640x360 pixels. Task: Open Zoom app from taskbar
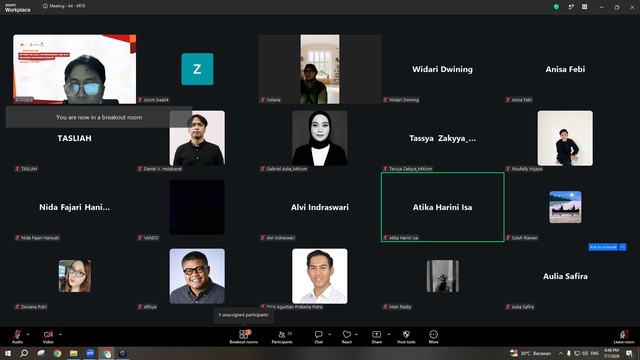click(x=90, y=353)
